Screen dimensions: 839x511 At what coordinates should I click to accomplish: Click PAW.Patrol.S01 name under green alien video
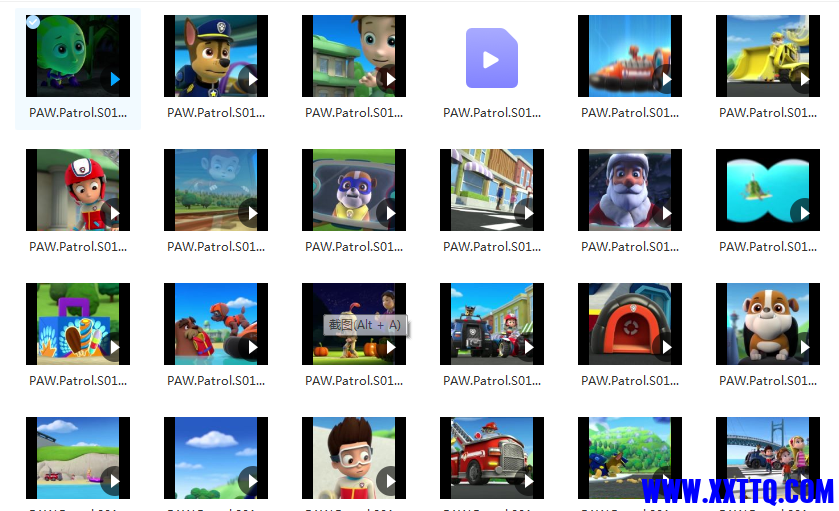point(78,113)
